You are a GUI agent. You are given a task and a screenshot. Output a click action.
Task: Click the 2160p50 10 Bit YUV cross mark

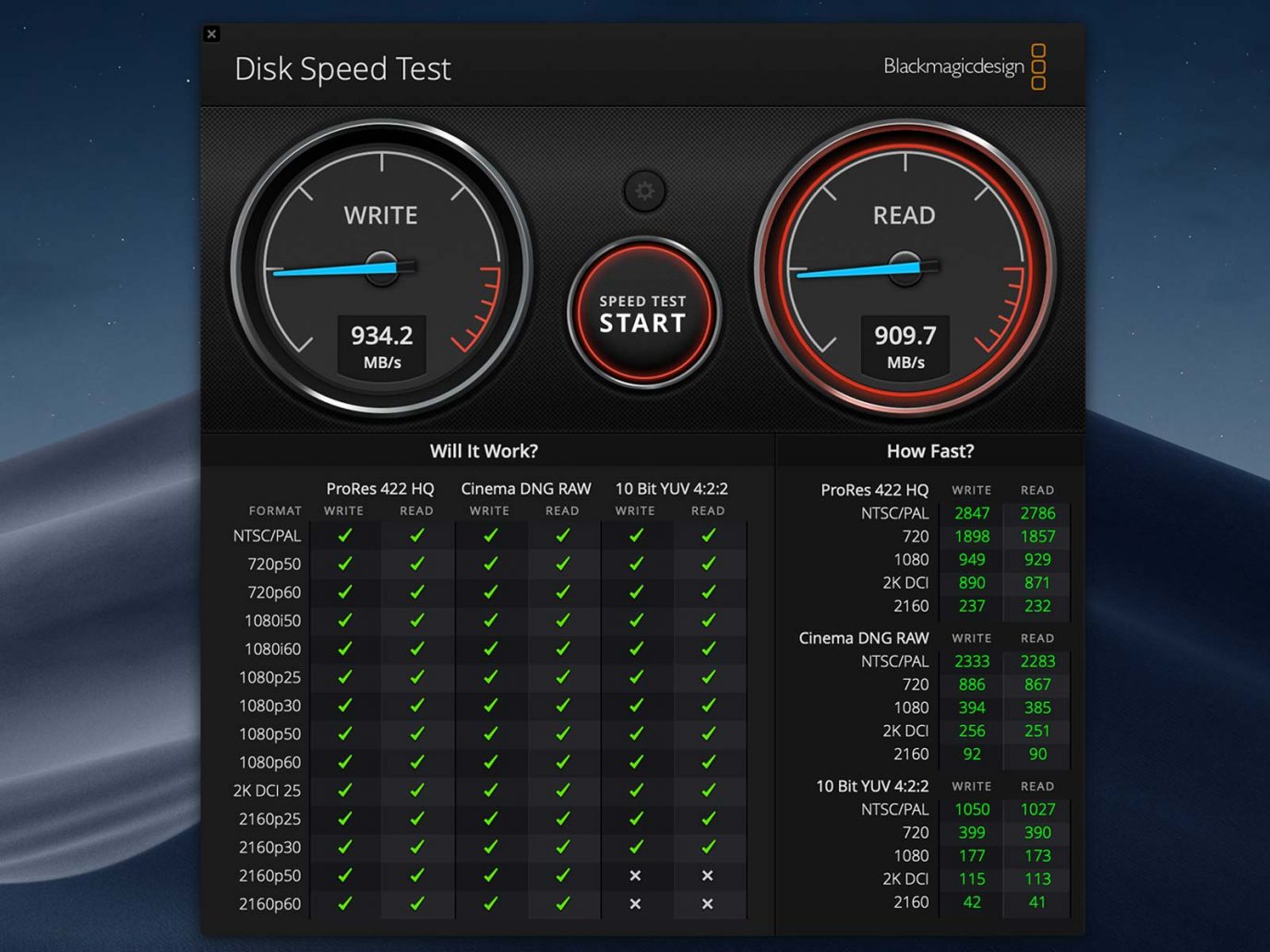(x=635, y=875)
